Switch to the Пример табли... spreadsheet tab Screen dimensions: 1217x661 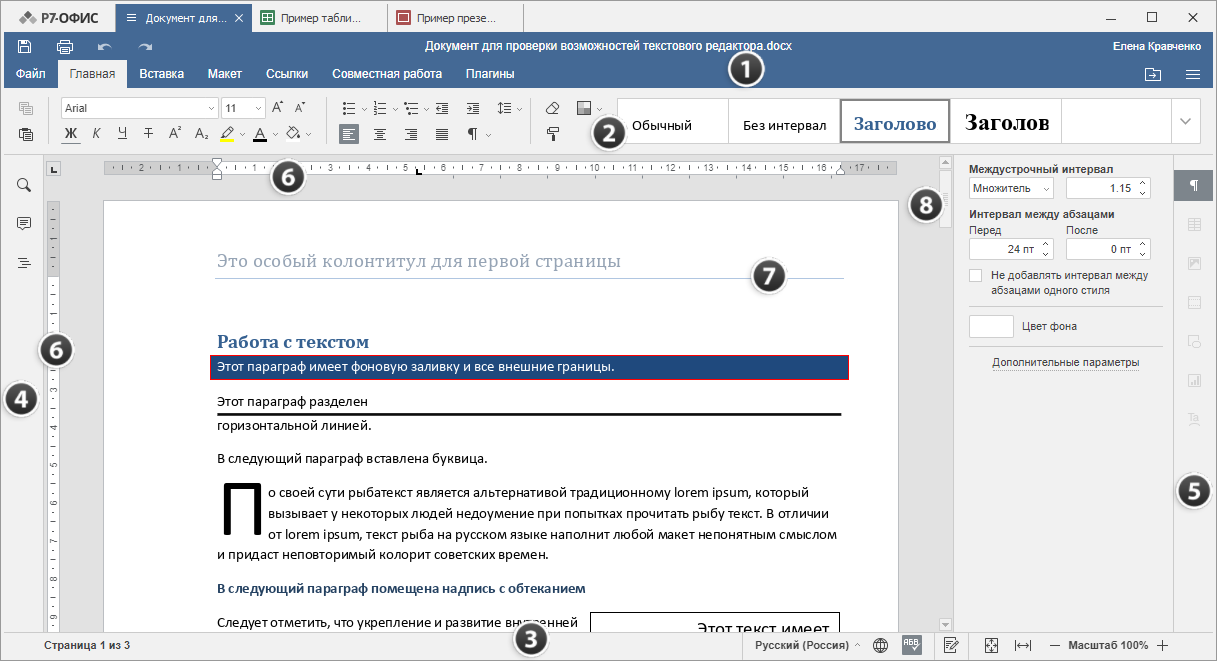pyautogui.click(x=319, y=18)
